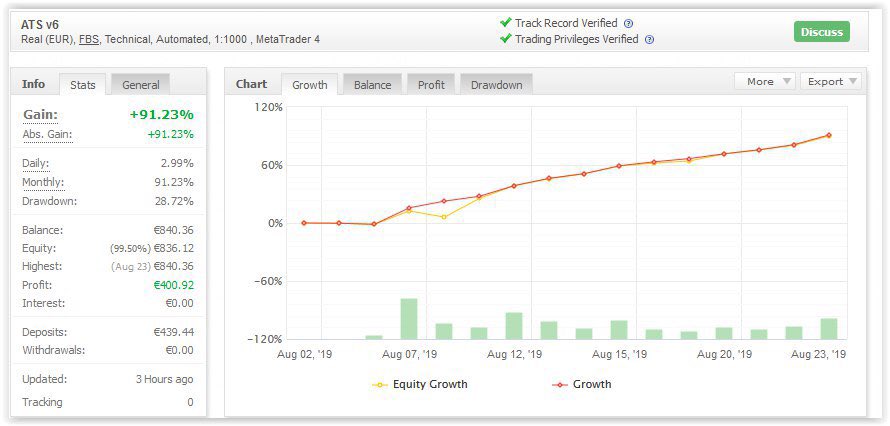Click the '3 Hours ago' updated value
The height and width of the screenshot is (426, 890).
[x=164, y=379]
